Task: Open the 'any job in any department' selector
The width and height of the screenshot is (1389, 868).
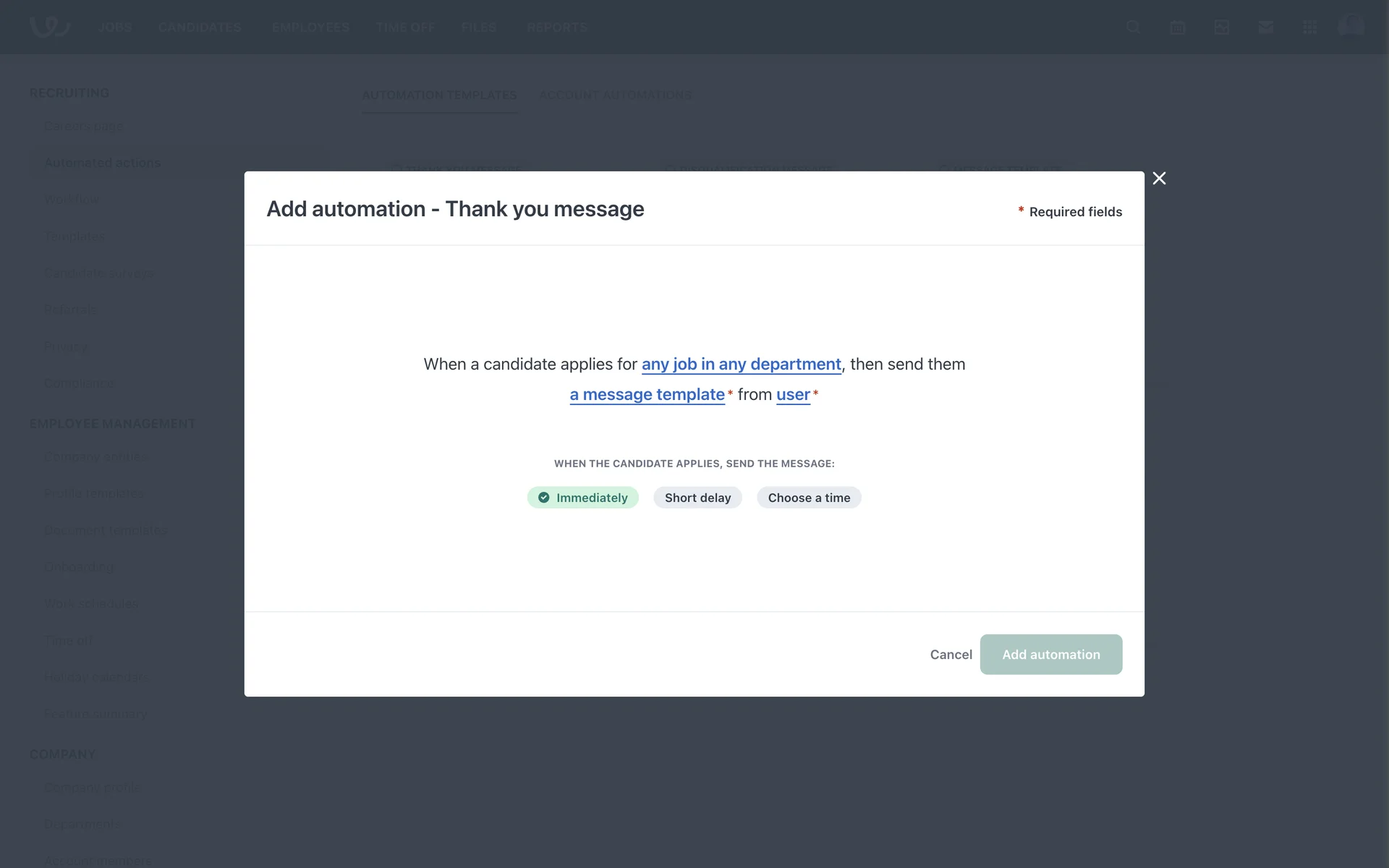Action: [741, 365]
